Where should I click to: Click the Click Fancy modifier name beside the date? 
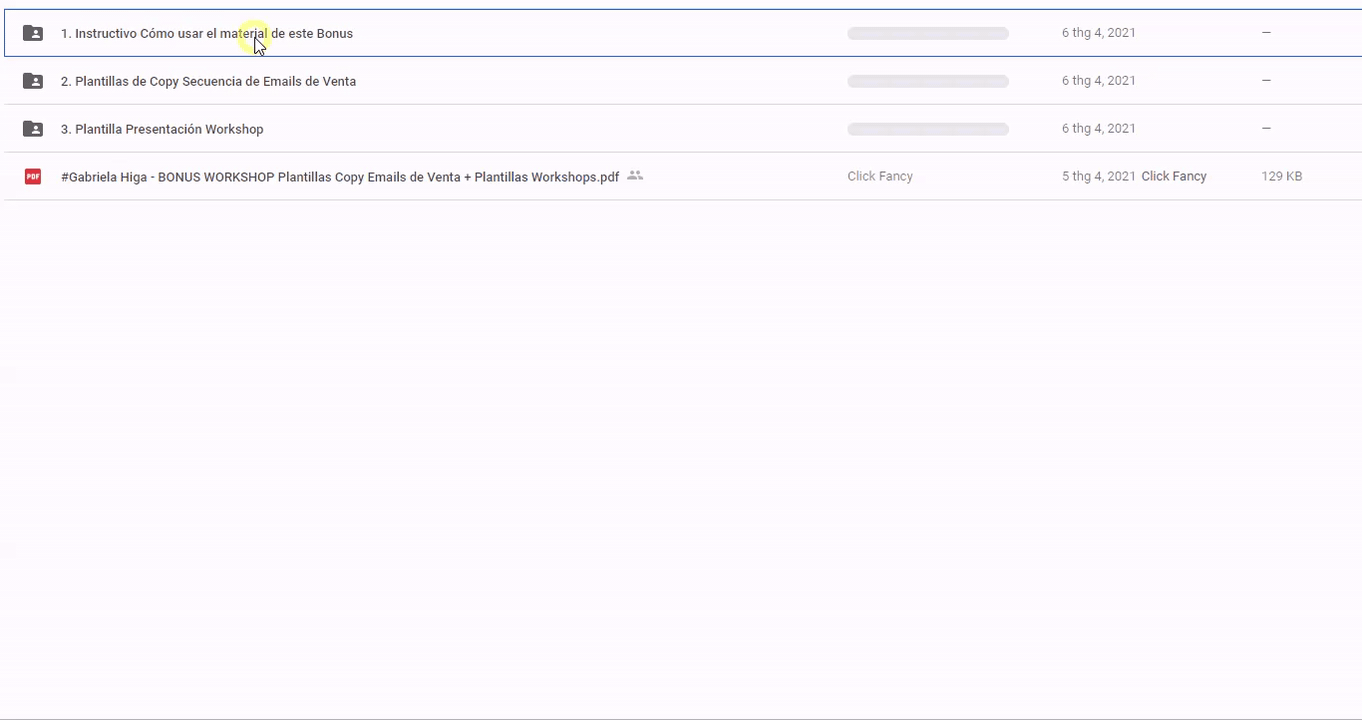click(x=1174, y=176)
